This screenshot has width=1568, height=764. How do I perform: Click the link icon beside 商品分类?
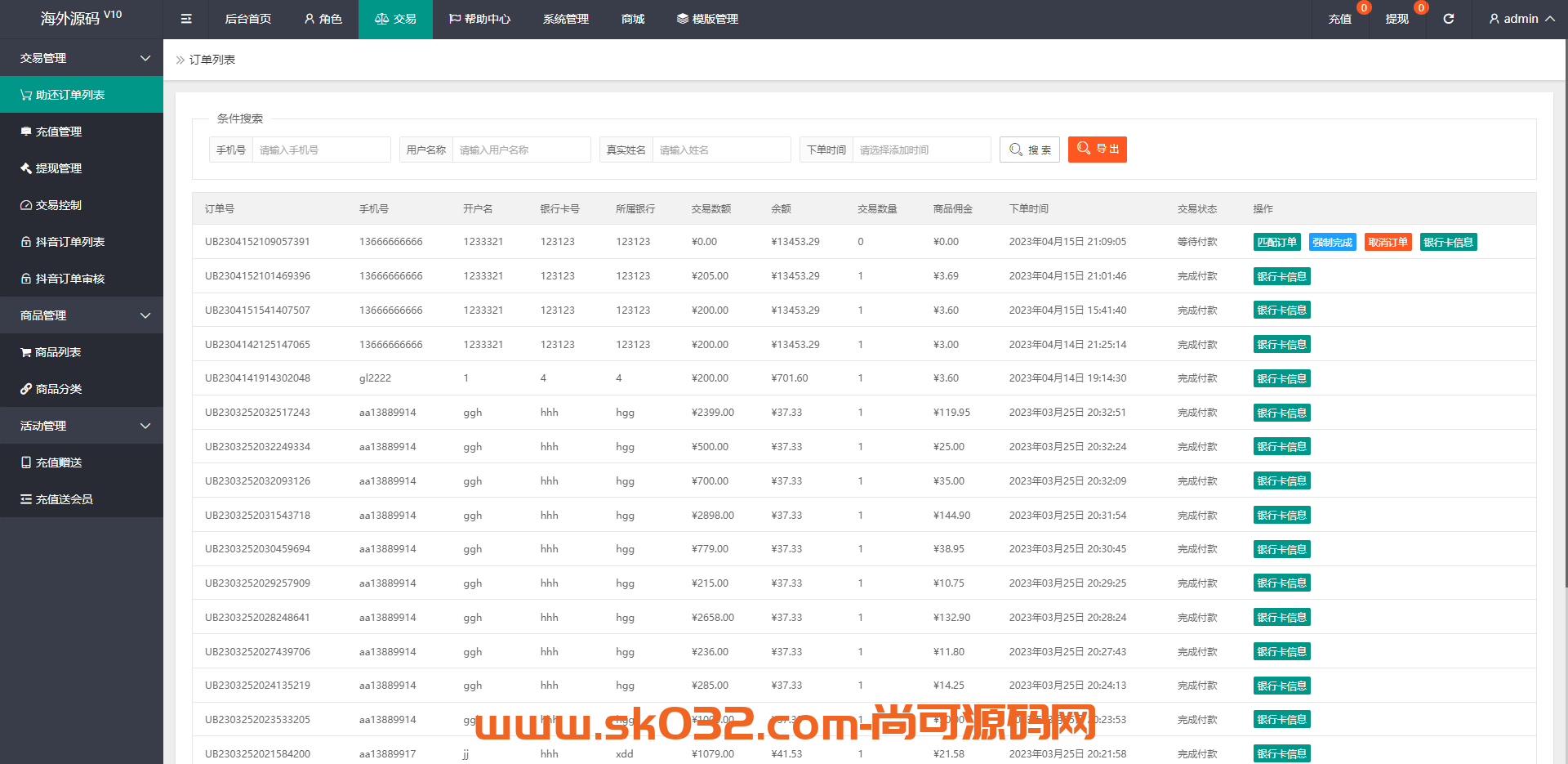[26, 389]
